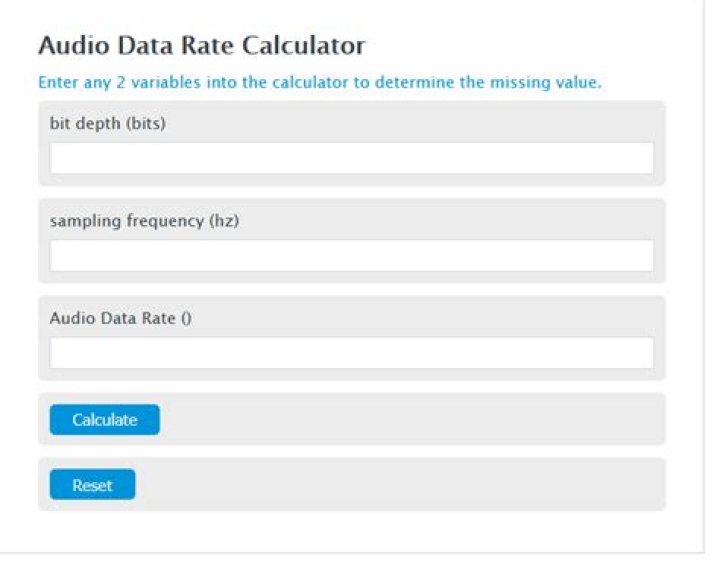Click empty grey area right of Reset button
This screenshot has height=561, width=720.
coord(400,485)
